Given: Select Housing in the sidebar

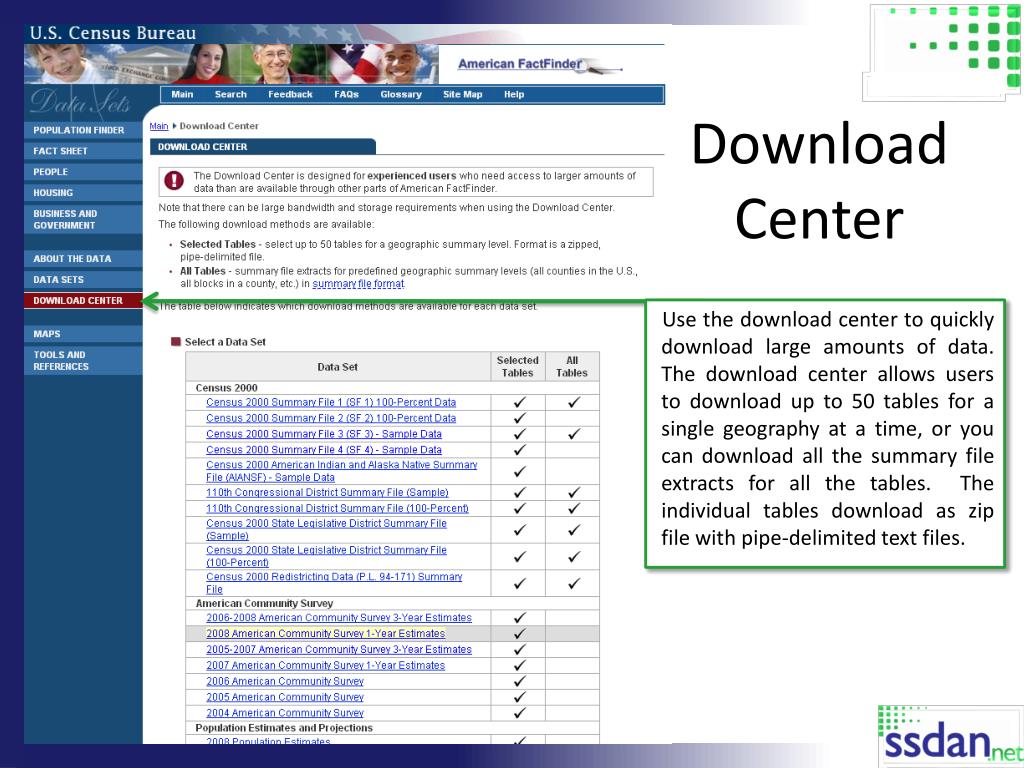Looking at the screenshot, I should click(84, 193).
